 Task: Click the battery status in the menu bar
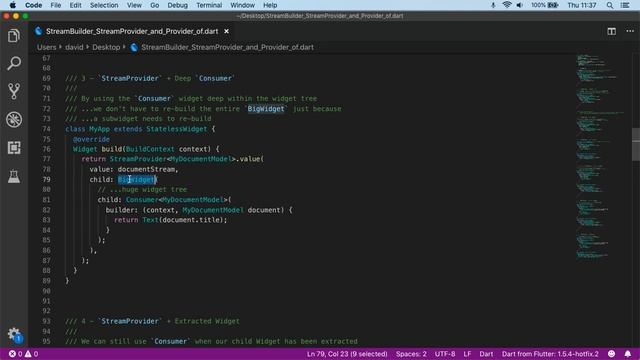pos(544,5)
